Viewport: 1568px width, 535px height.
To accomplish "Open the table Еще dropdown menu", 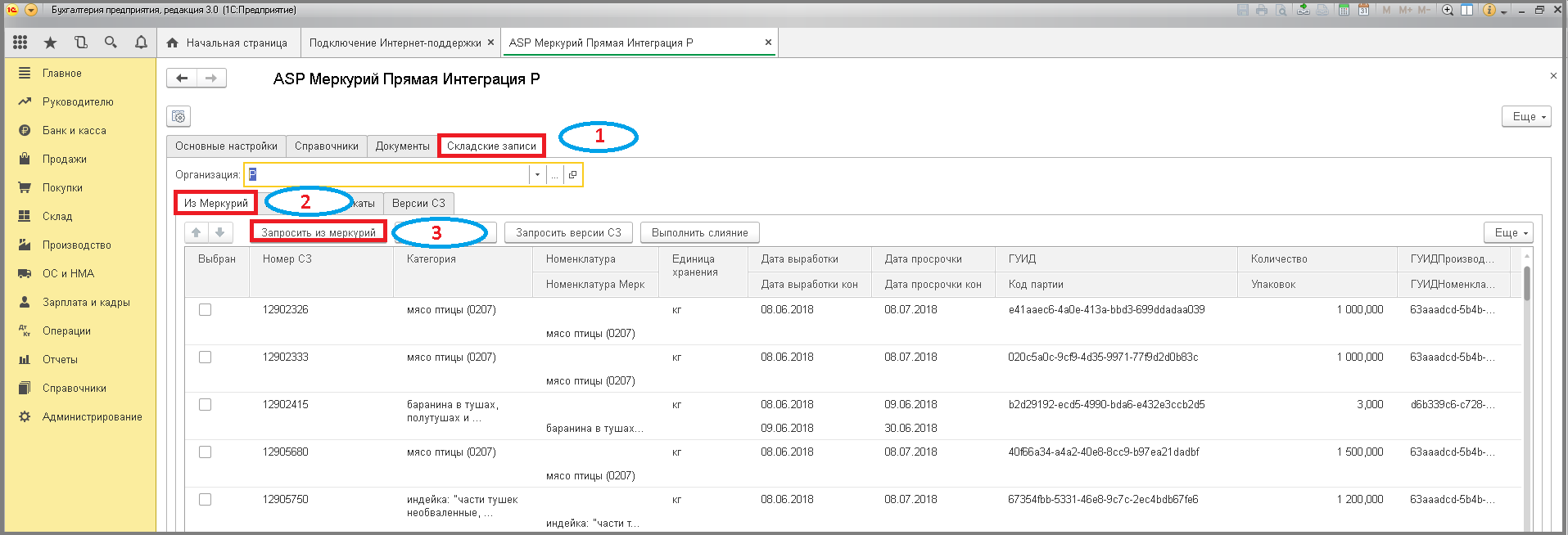I will pyautogui.click(x=1508, y=232).
